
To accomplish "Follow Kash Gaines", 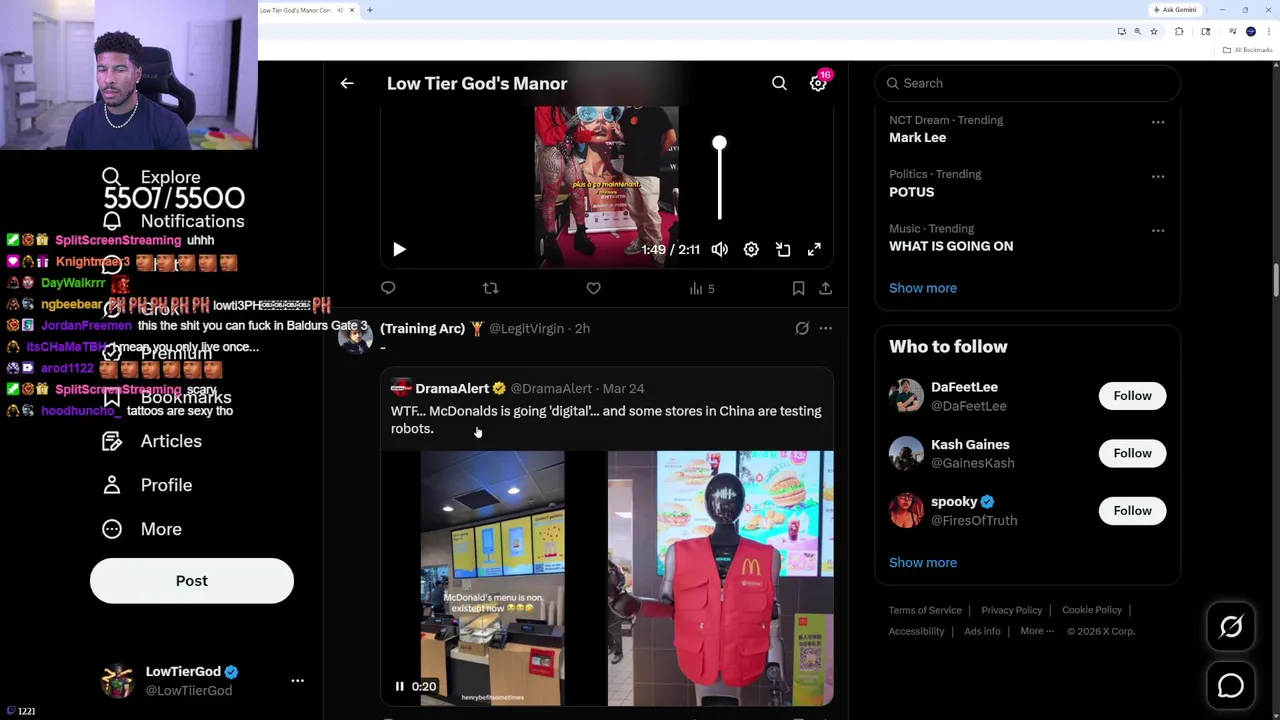I will tap(1132, 453).
